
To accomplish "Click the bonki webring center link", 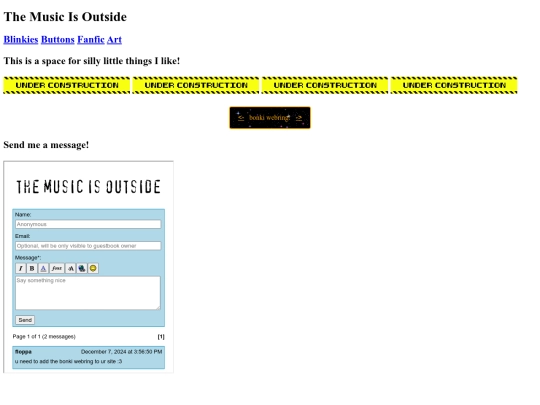I will click(x=269, y=118).
